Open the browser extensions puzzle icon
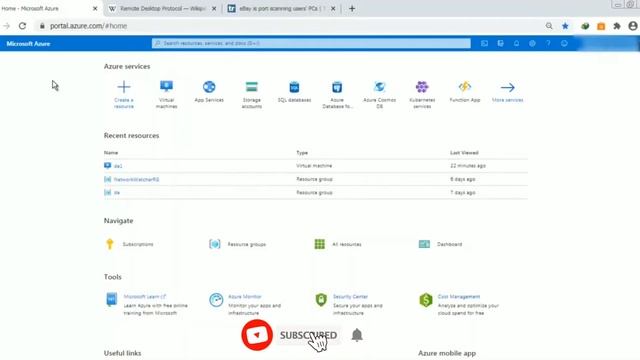This screenshot has height=360, width=640. [x=617, y=26]
